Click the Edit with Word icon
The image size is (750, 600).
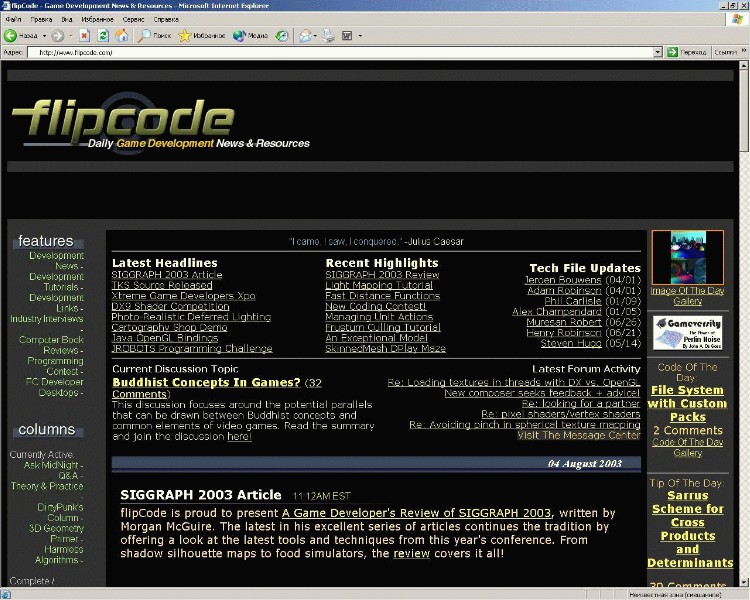coord(347,35)
